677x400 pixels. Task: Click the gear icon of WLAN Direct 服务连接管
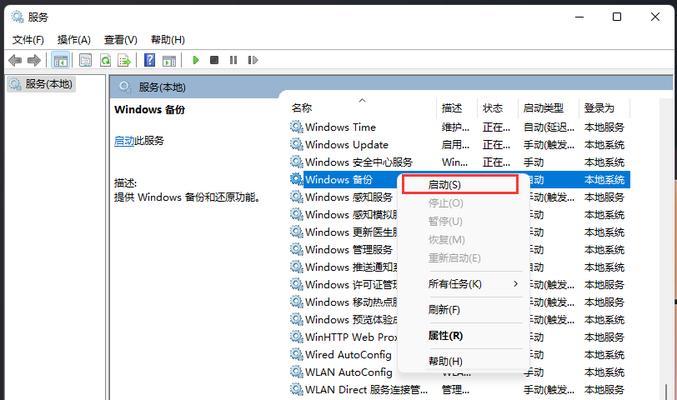(x=297, y=389)
